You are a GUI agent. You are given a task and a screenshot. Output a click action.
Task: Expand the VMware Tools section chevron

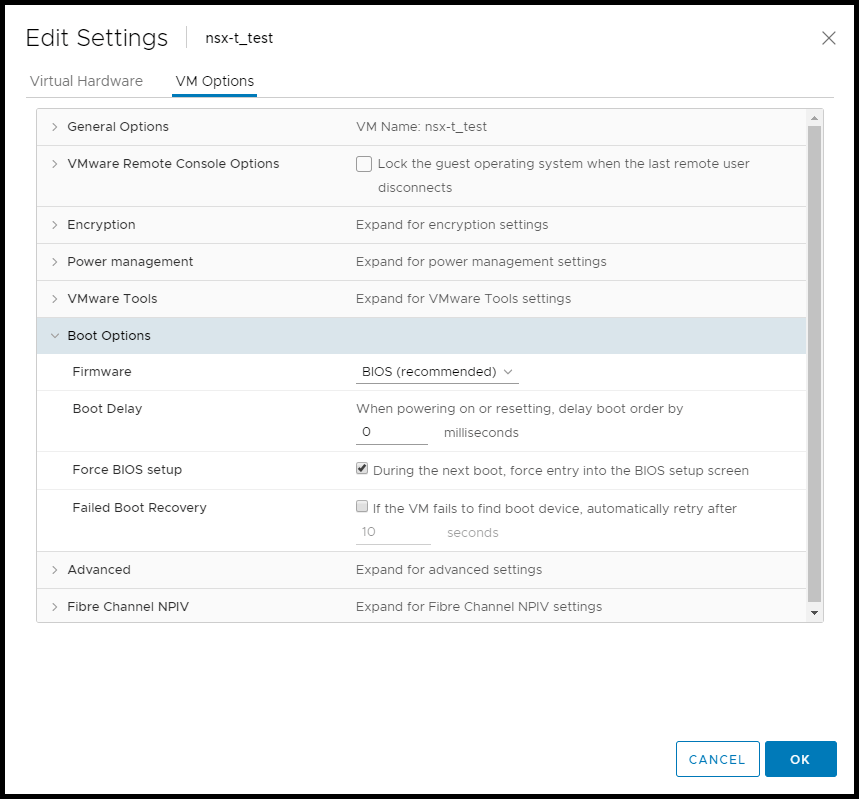point(55,299)
